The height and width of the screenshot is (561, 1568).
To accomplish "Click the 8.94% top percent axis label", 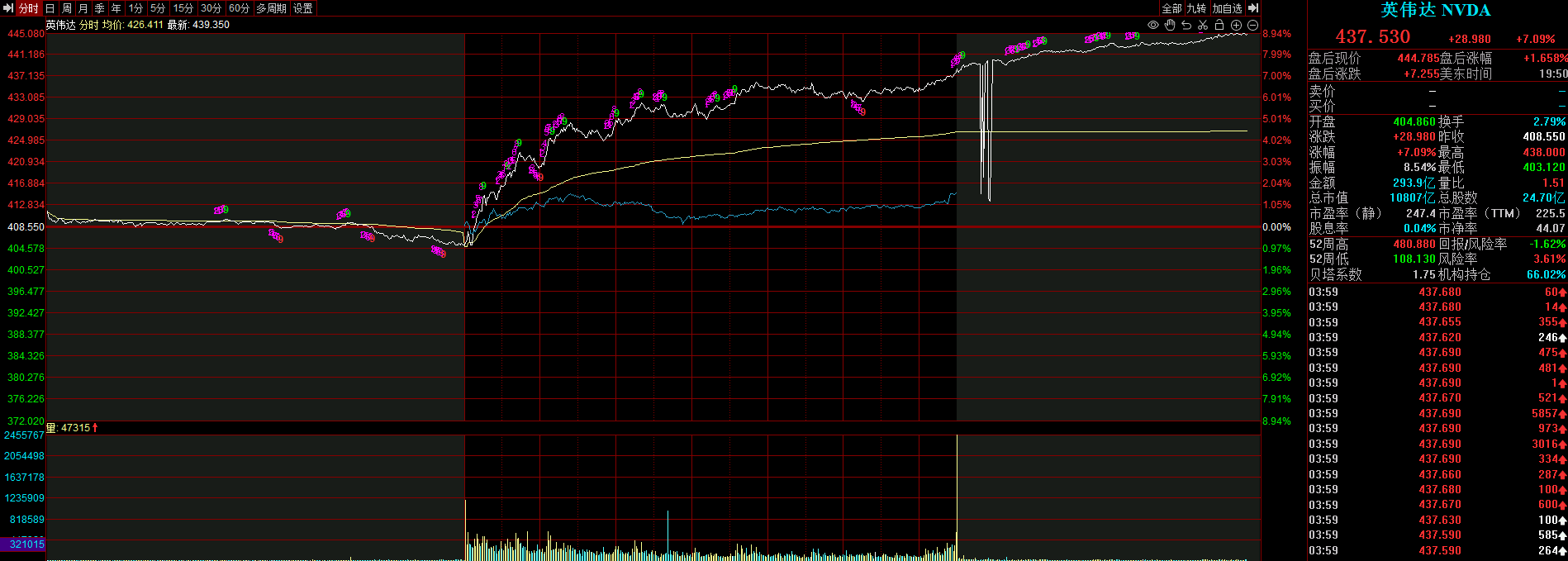I will [1276, 34].
